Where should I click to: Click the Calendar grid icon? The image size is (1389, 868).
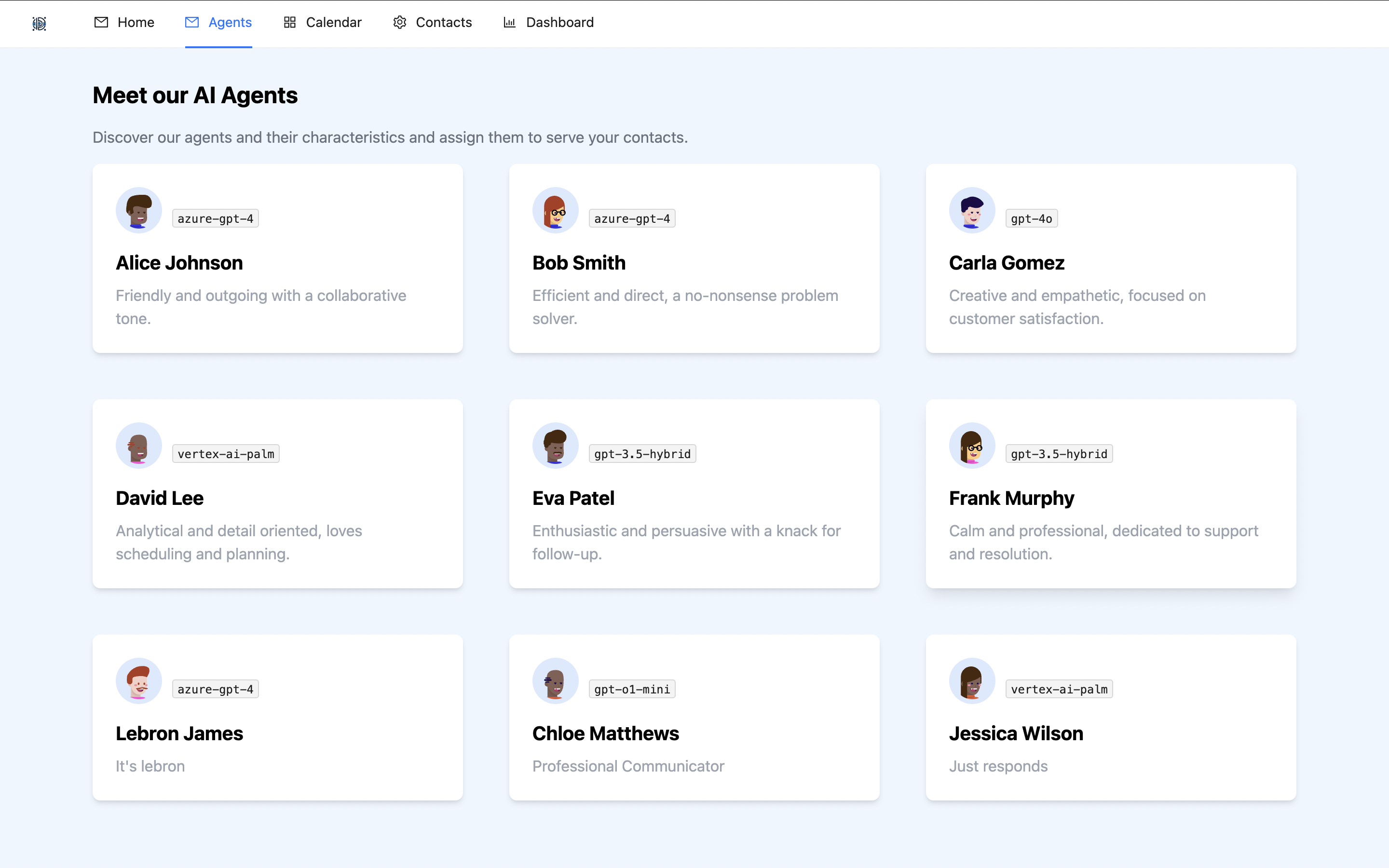(x=290, y=22)
